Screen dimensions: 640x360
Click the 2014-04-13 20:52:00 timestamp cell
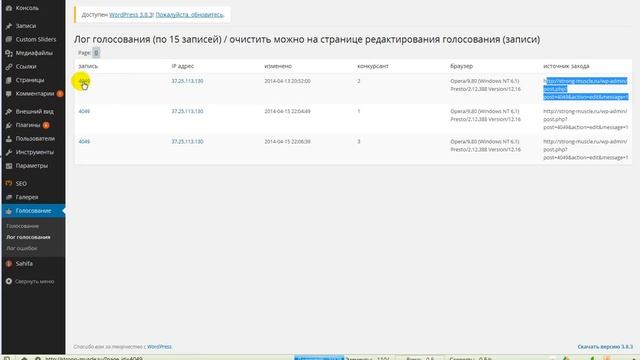coord(287,81)
